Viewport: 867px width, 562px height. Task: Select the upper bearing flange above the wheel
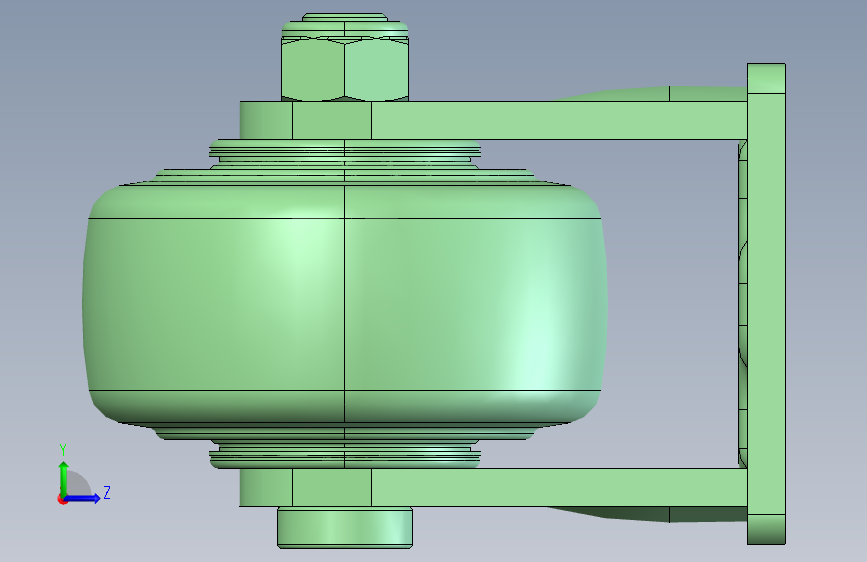345,150
